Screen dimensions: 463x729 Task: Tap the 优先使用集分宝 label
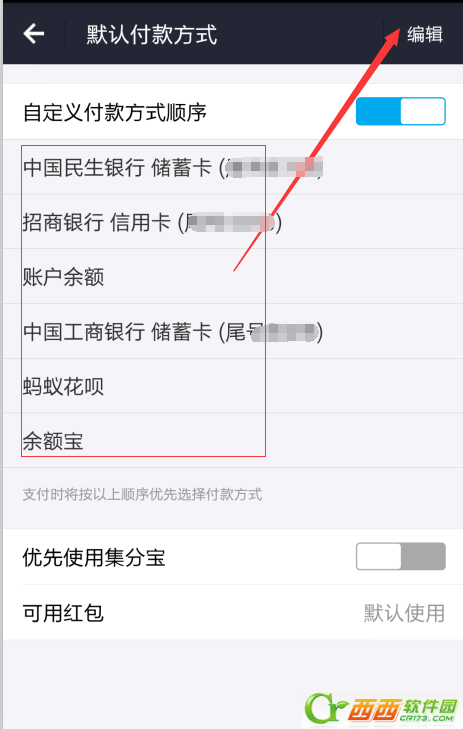[94, 557]
